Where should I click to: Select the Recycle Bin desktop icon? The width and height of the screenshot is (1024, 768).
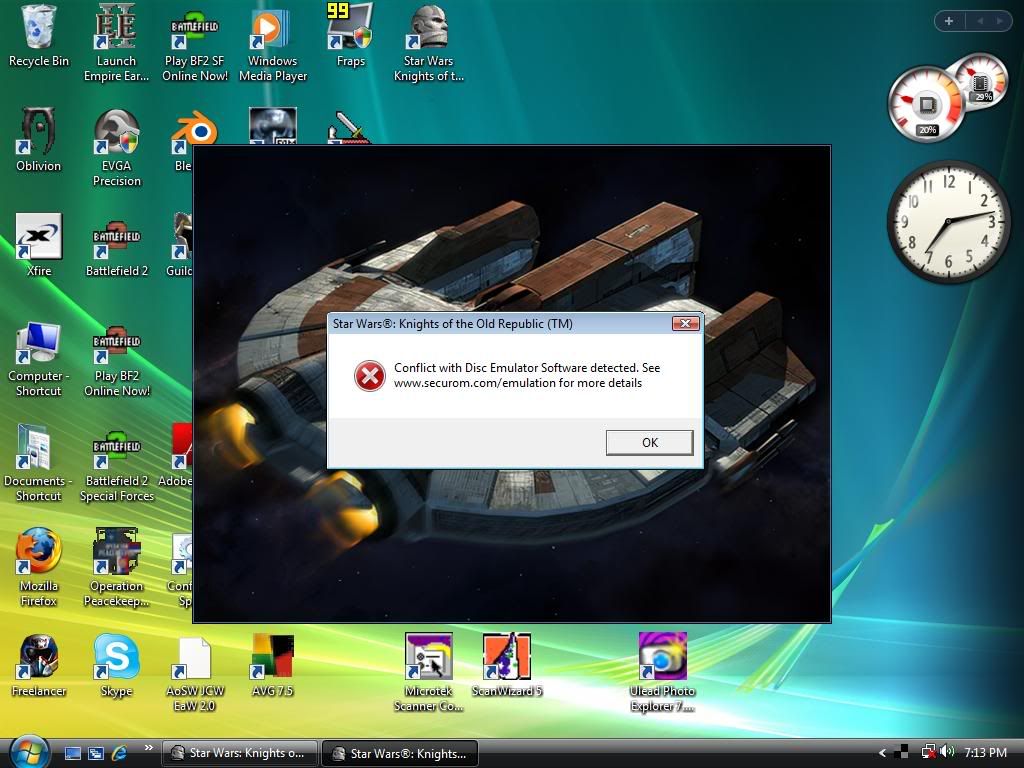tap(39, 36)
